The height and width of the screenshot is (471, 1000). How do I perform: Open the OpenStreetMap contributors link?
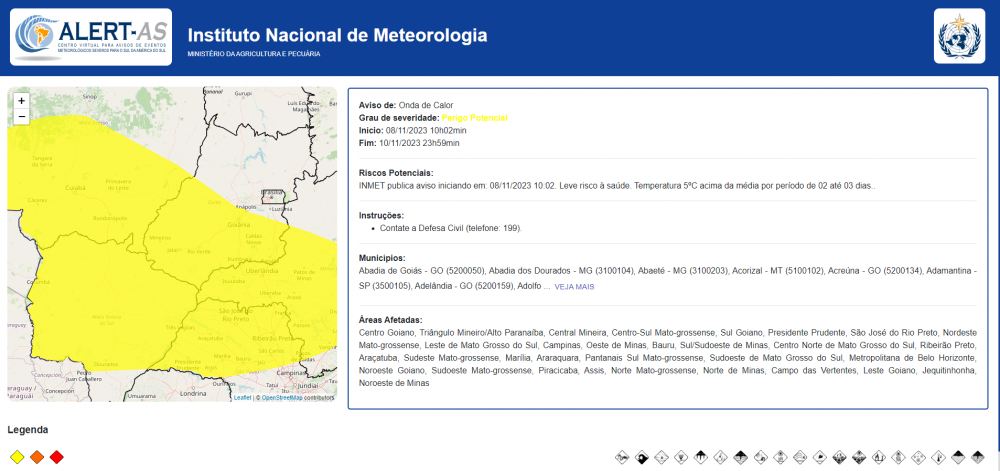coord(282,398)
